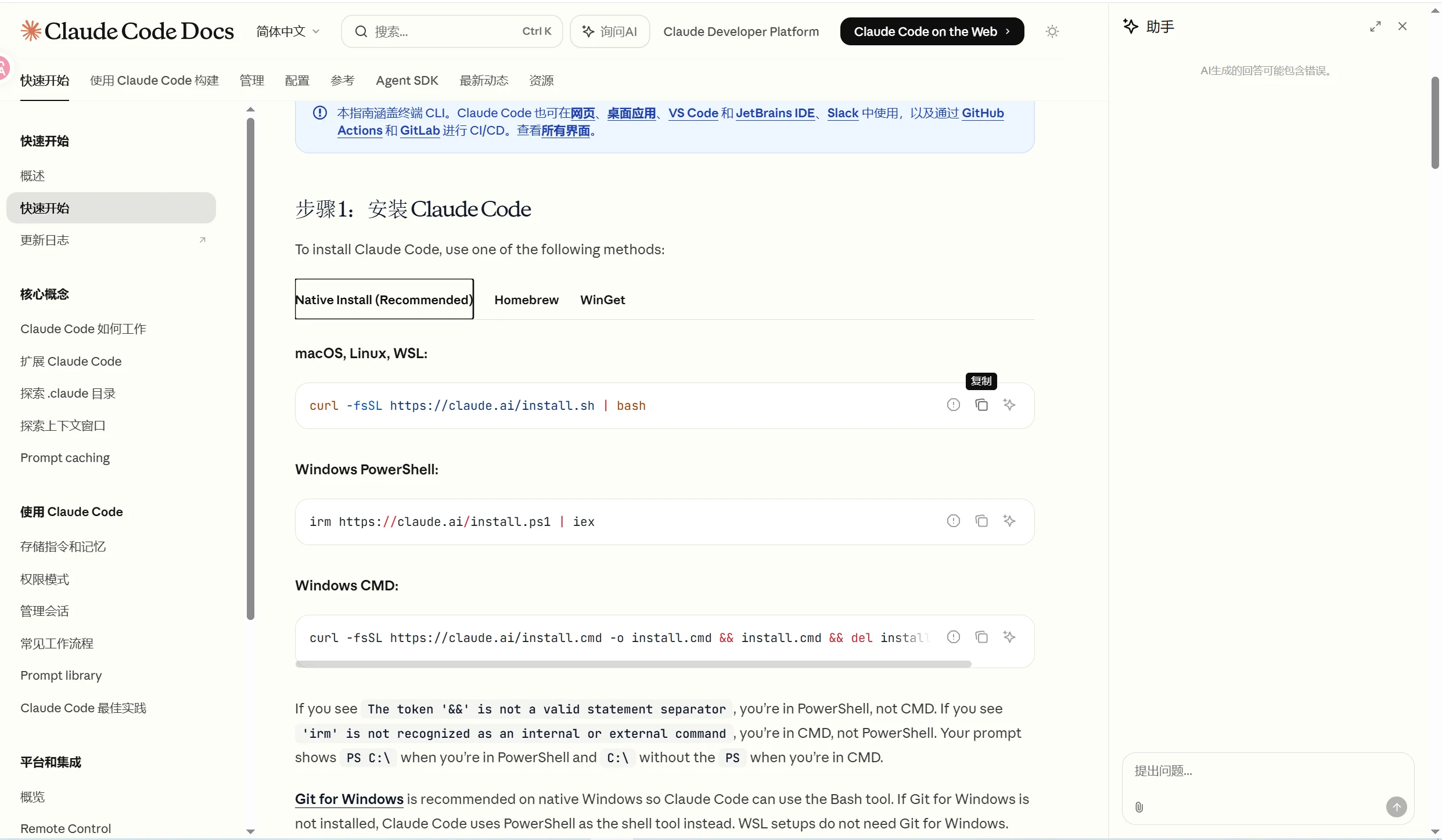Click Claude Code on the Web button
Viewport: 1442px width, 840px height.
click(932, 31)
